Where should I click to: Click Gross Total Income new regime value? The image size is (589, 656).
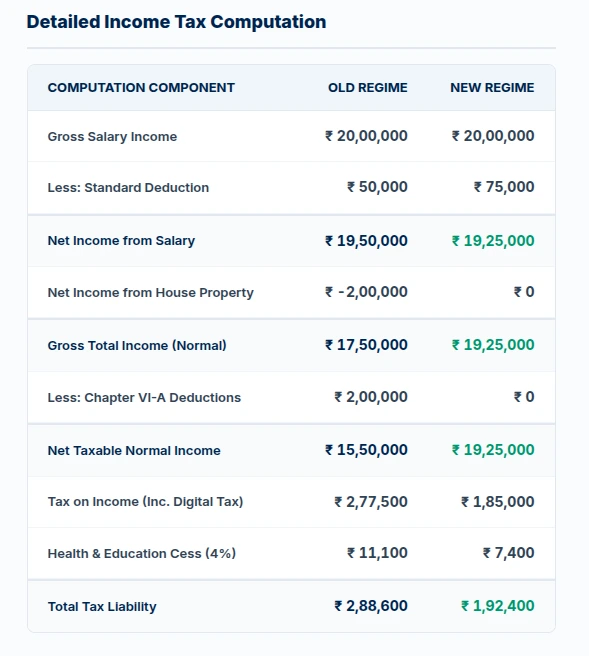pyautogui.click(x=493, y=345)
